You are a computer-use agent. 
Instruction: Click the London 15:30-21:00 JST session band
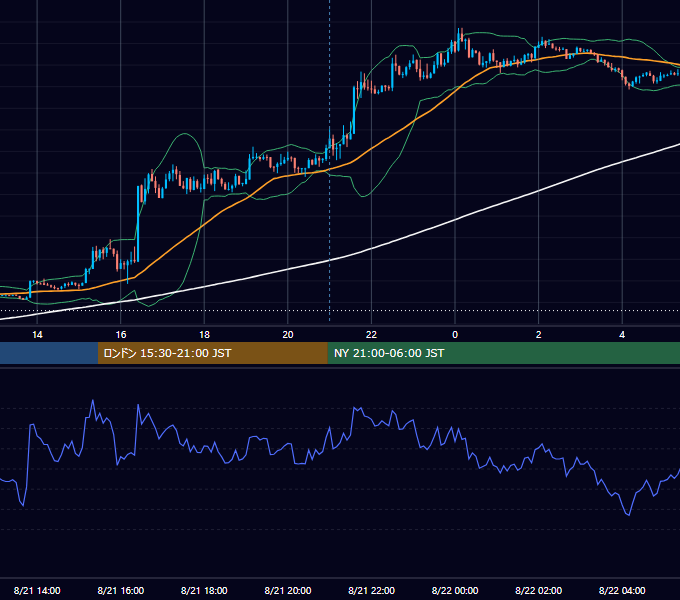pos(212,353)
